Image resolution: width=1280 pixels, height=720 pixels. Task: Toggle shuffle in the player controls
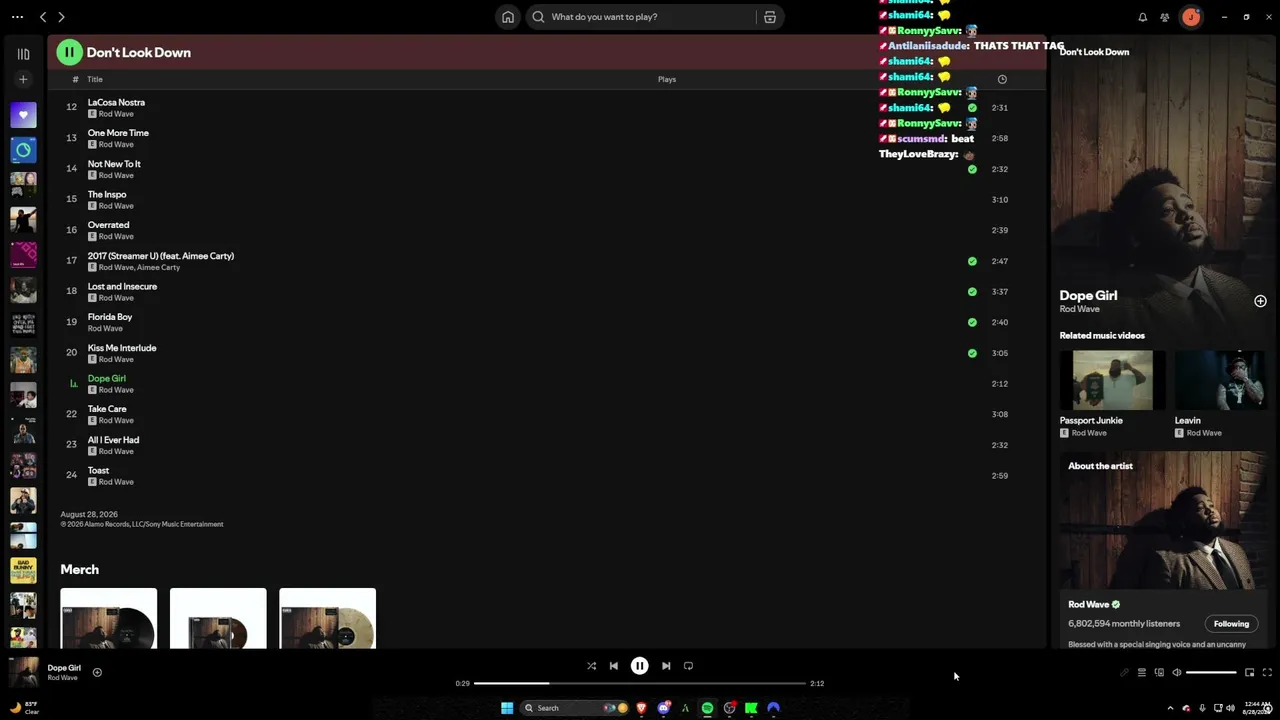(591, 666)
